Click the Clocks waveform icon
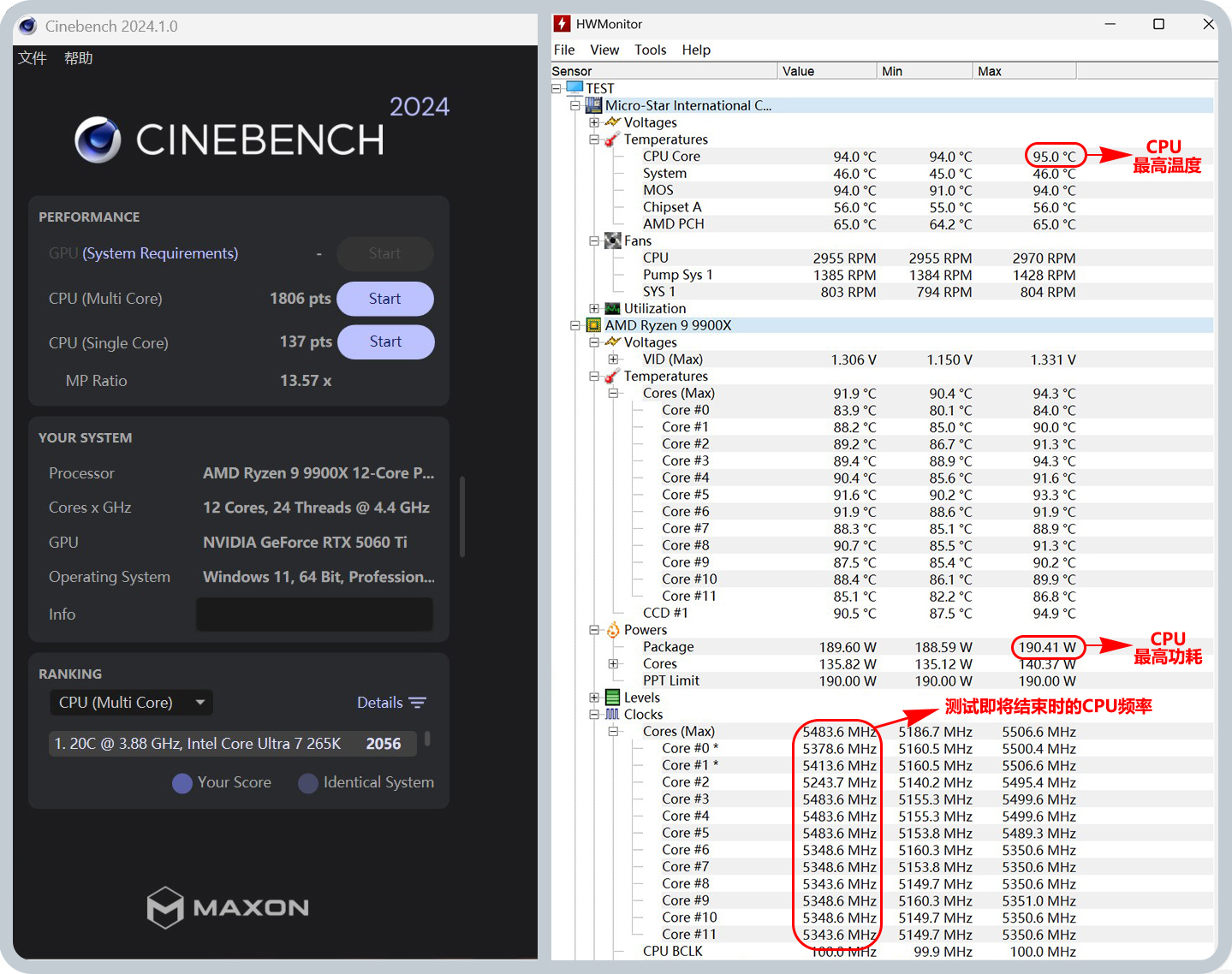Image resolution: width=1232 pixels, height=974 pixels. [x=612, y=715]
